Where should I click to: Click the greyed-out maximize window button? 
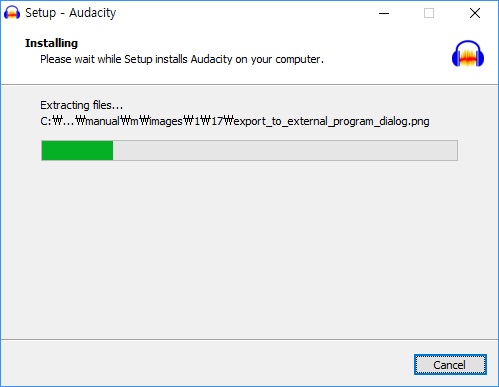(x=429, y=13)
